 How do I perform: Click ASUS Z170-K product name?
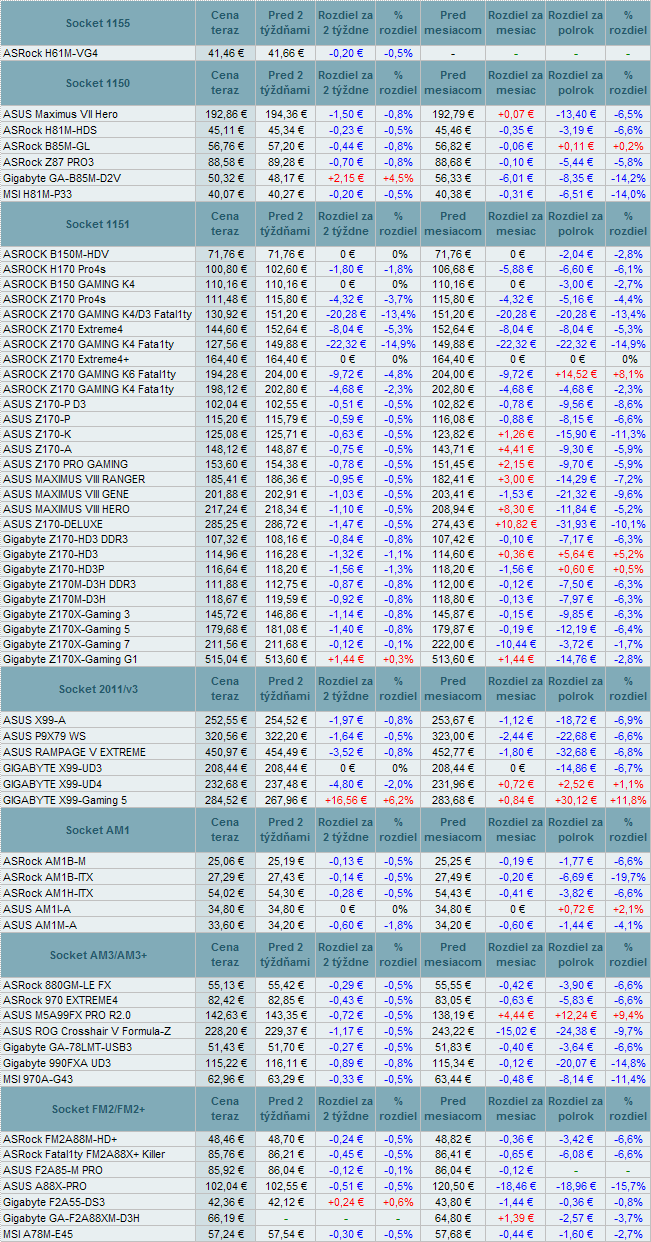click(x=37, y=434)
